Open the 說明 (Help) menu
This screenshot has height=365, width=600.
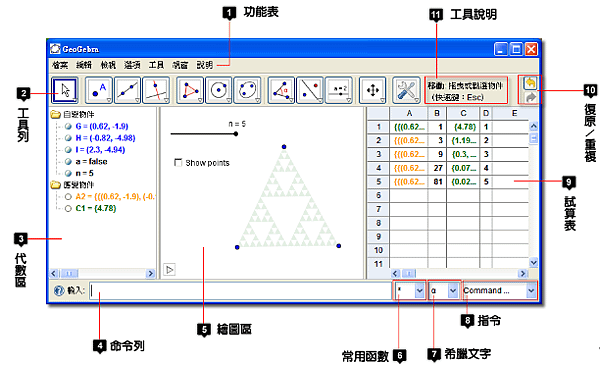(205, 65)
